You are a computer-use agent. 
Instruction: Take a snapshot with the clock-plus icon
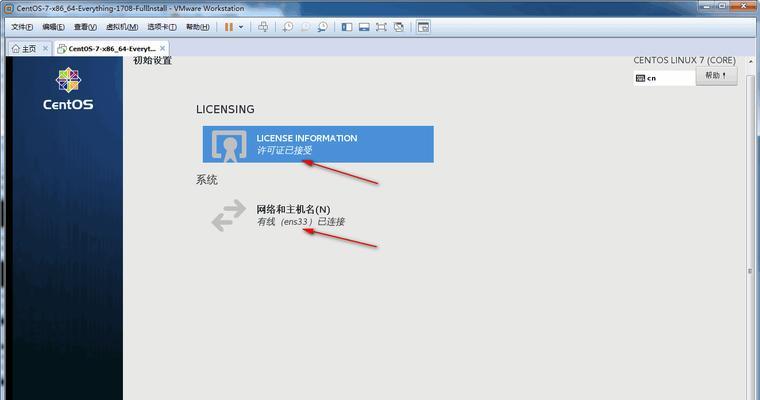click(288, 27)
